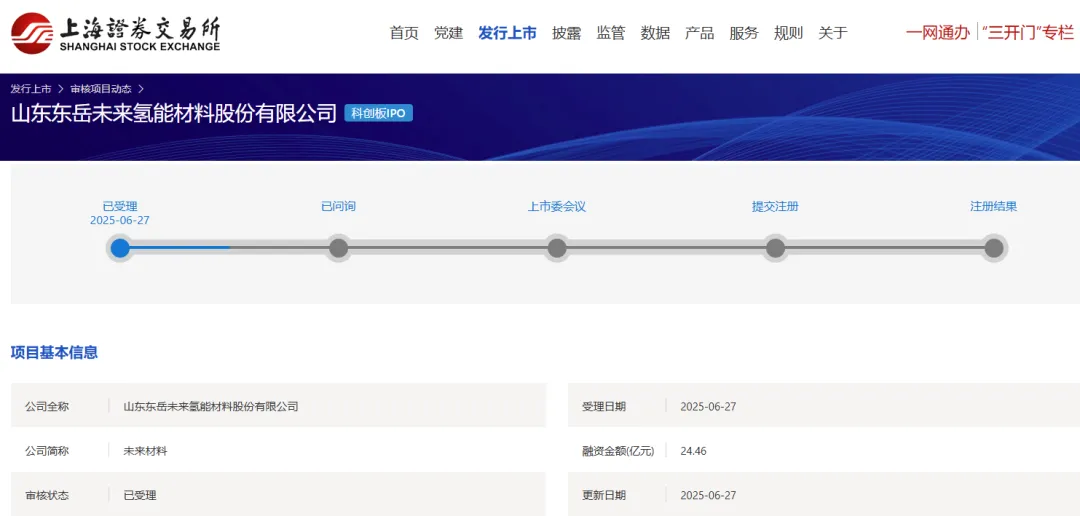Click the 公司简称 field label
1080x516 pixels.
(47, 451)
